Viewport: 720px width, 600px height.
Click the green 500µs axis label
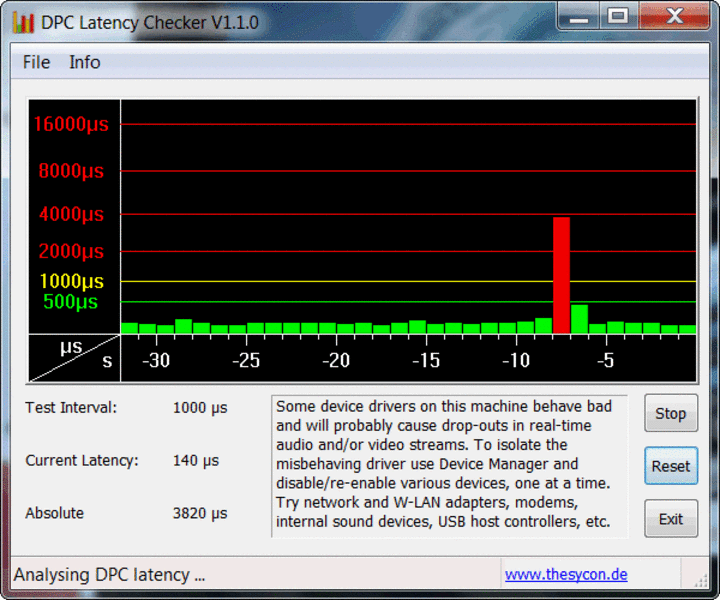[x=70, y=302]
